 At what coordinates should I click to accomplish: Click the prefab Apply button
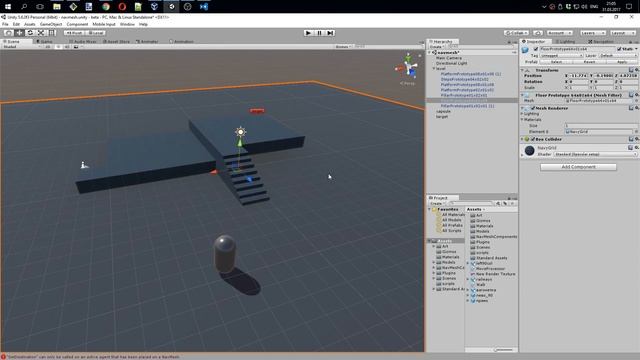(x=622, y=62)
